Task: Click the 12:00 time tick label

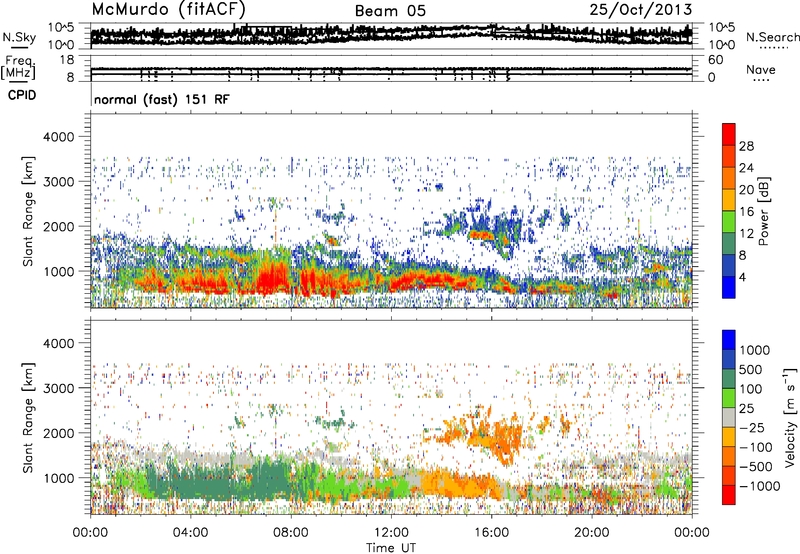Action: [391, 533]
